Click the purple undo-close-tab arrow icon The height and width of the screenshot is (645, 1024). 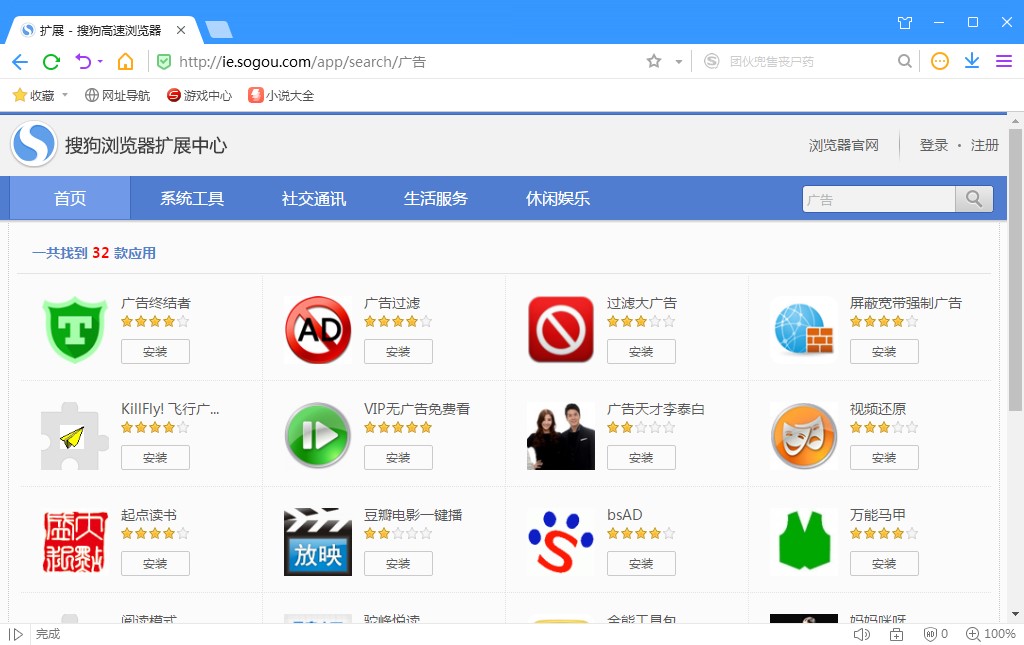point(83,61)
